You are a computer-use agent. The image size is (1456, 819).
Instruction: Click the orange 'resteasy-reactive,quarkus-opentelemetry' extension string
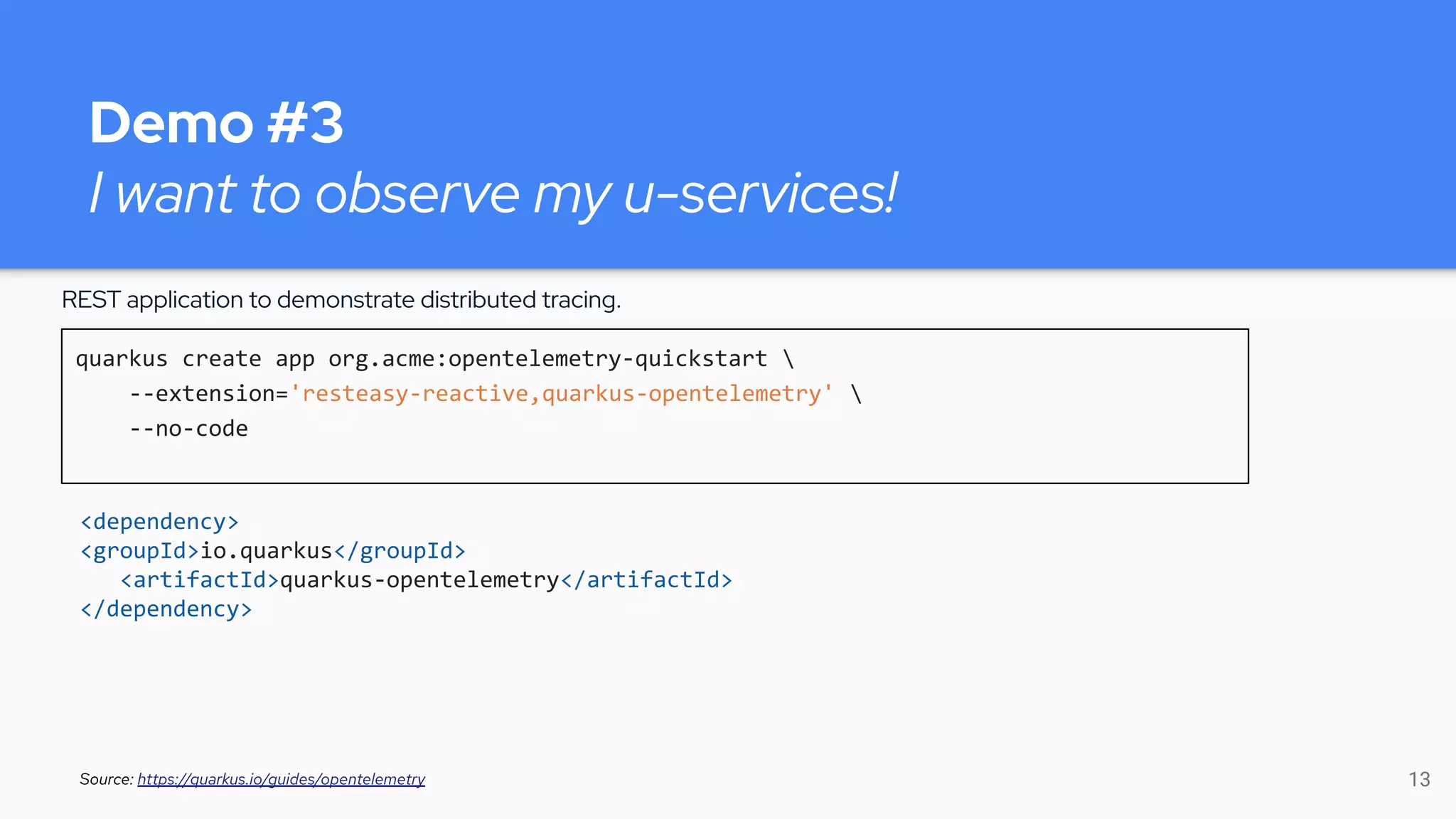coord(561,394)
